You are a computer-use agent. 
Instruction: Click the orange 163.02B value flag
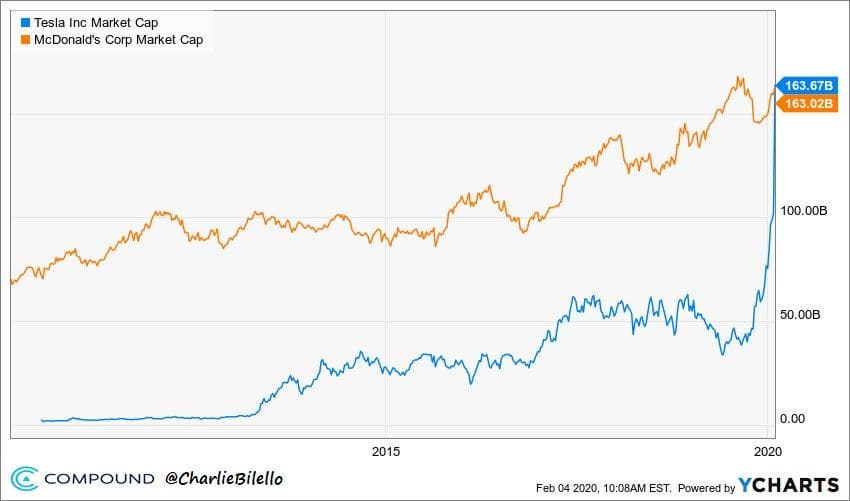805,103
